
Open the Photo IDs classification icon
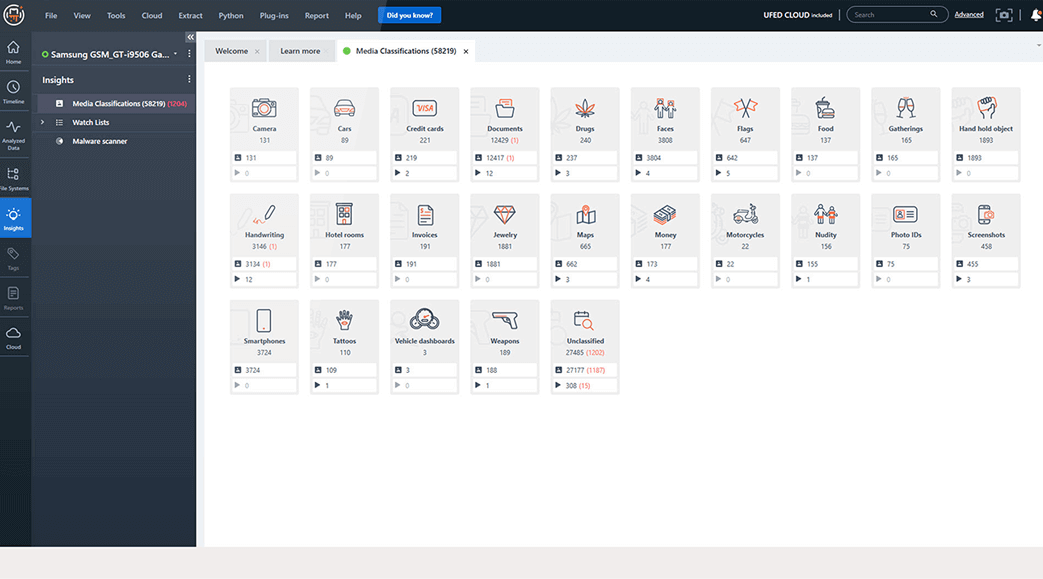(905, 214)
